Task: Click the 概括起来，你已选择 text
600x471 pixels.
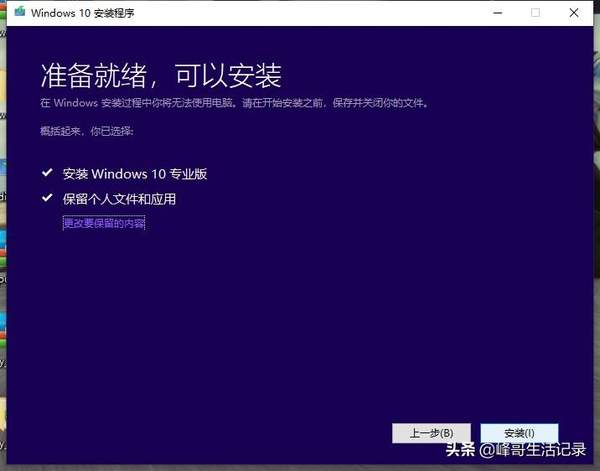Action: [87, 131]
